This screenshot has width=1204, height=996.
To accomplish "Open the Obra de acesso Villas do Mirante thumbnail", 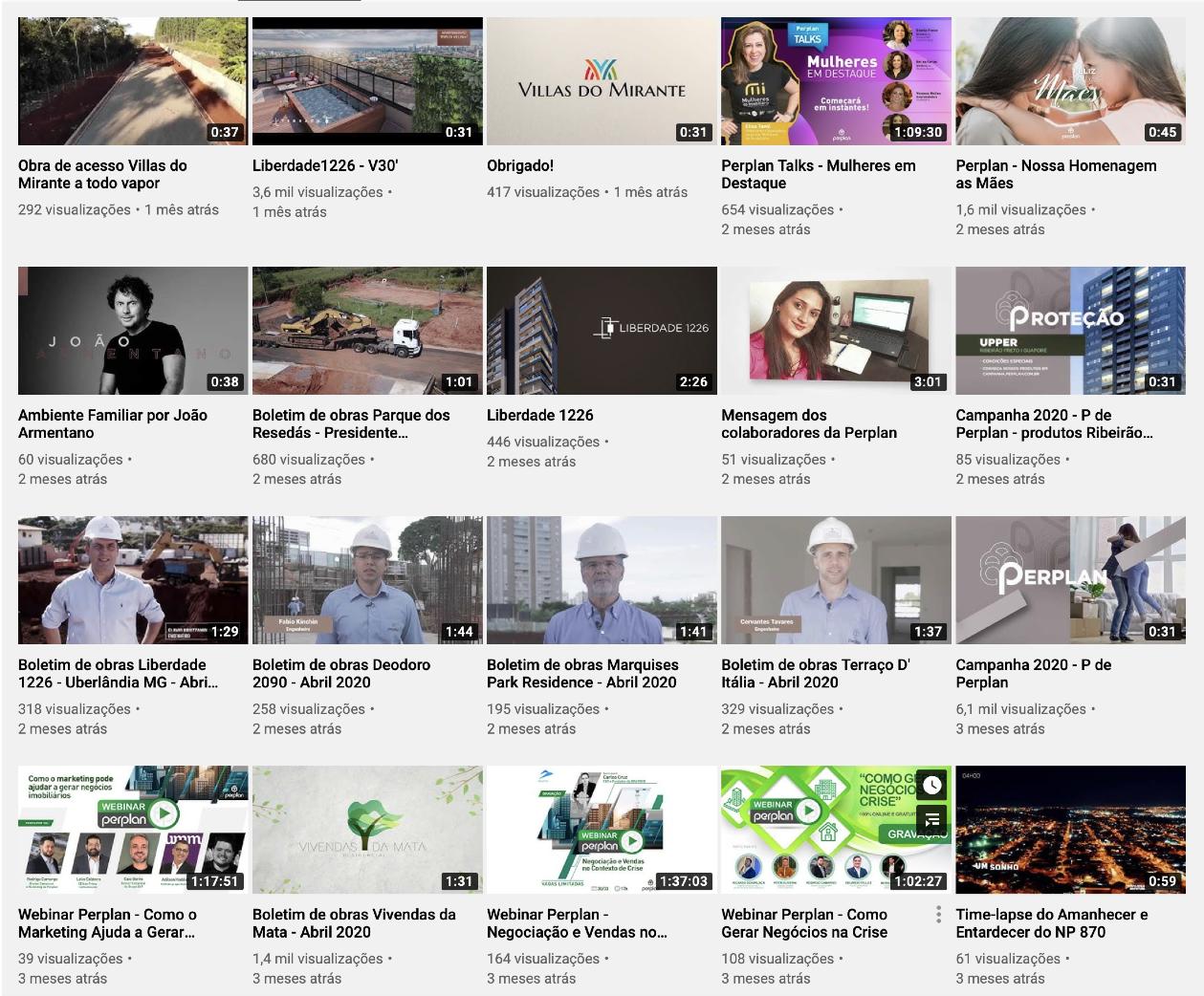I will [133, 81].
